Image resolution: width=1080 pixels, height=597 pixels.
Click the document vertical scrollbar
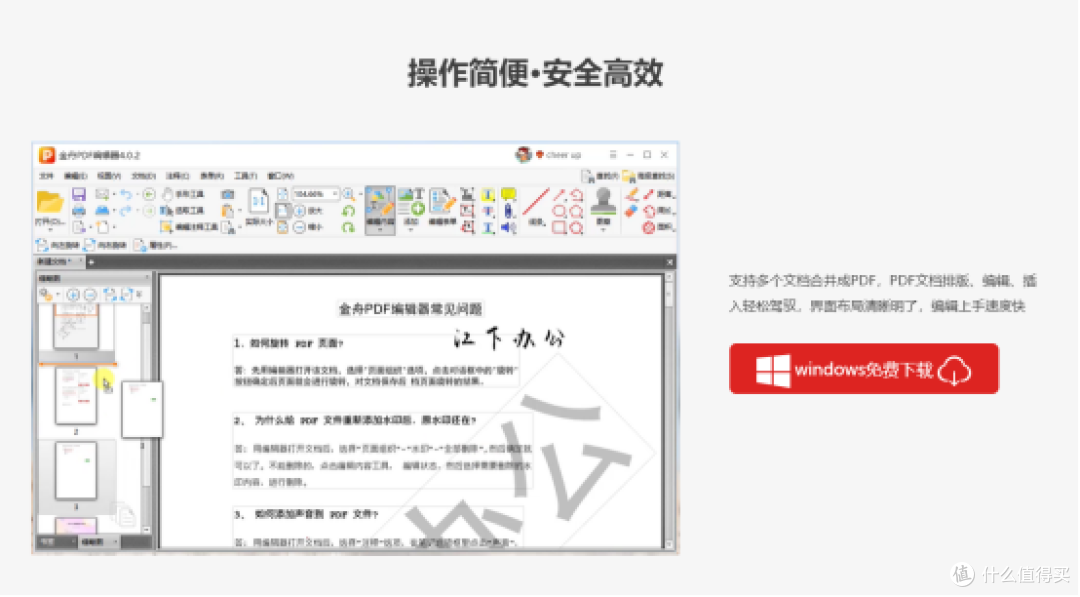pos(669,413)
